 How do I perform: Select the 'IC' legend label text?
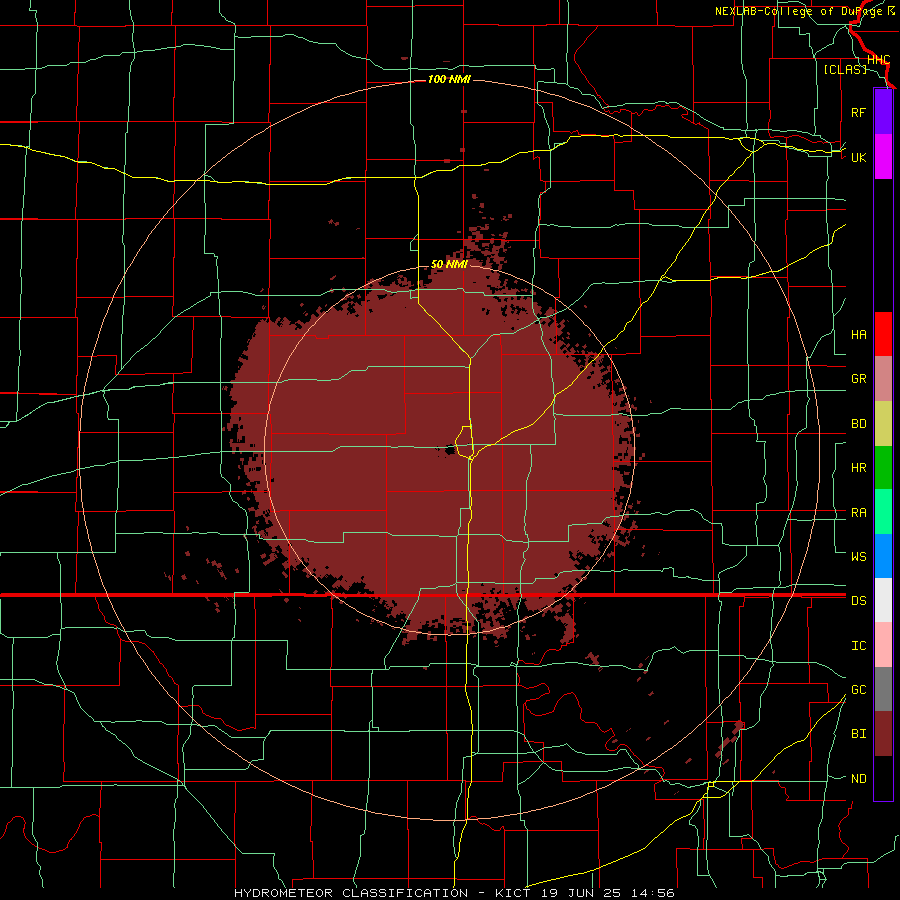(x=858, y=645)
